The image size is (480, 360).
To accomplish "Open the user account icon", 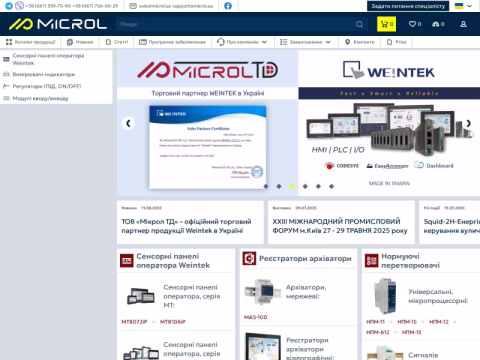I will click(x=463, y=24).
